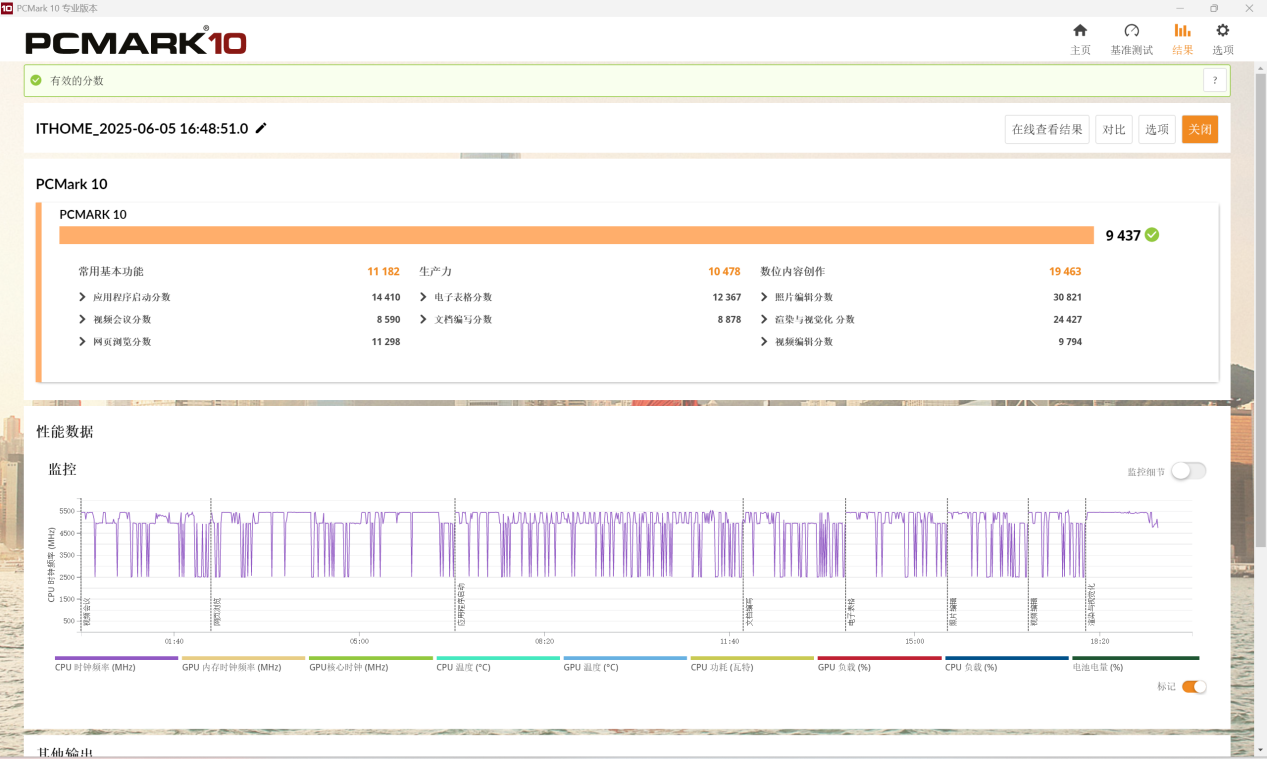Click the red GPU 负载 legend swatch

tap(879, 658)
